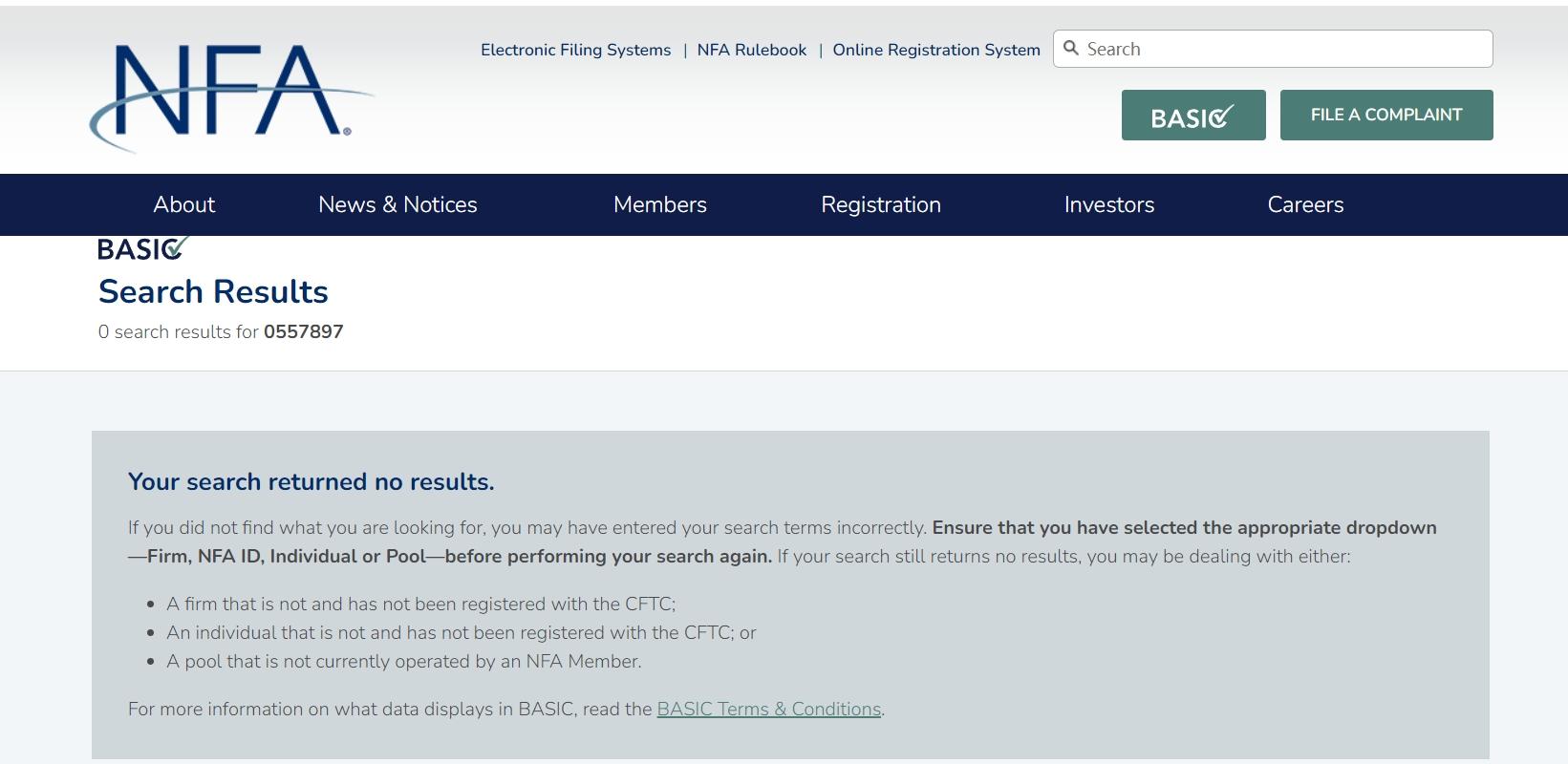The height and width of the screenshot is (764, 1568).
Task: Open the Careers menu
Action: tap(1305, 204)
